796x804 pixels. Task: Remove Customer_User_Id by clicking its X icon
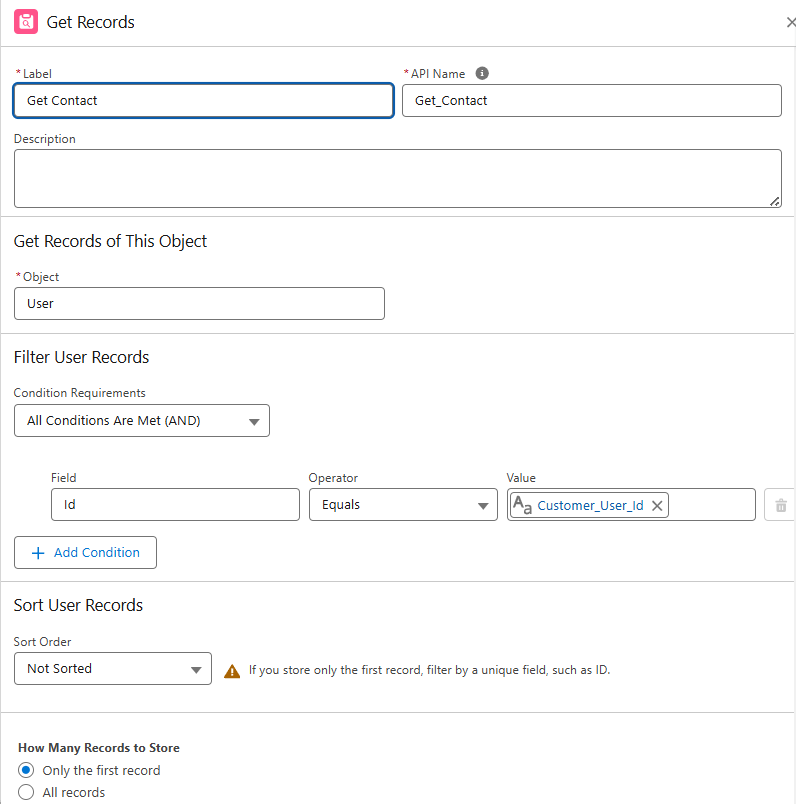click(657, 504)
